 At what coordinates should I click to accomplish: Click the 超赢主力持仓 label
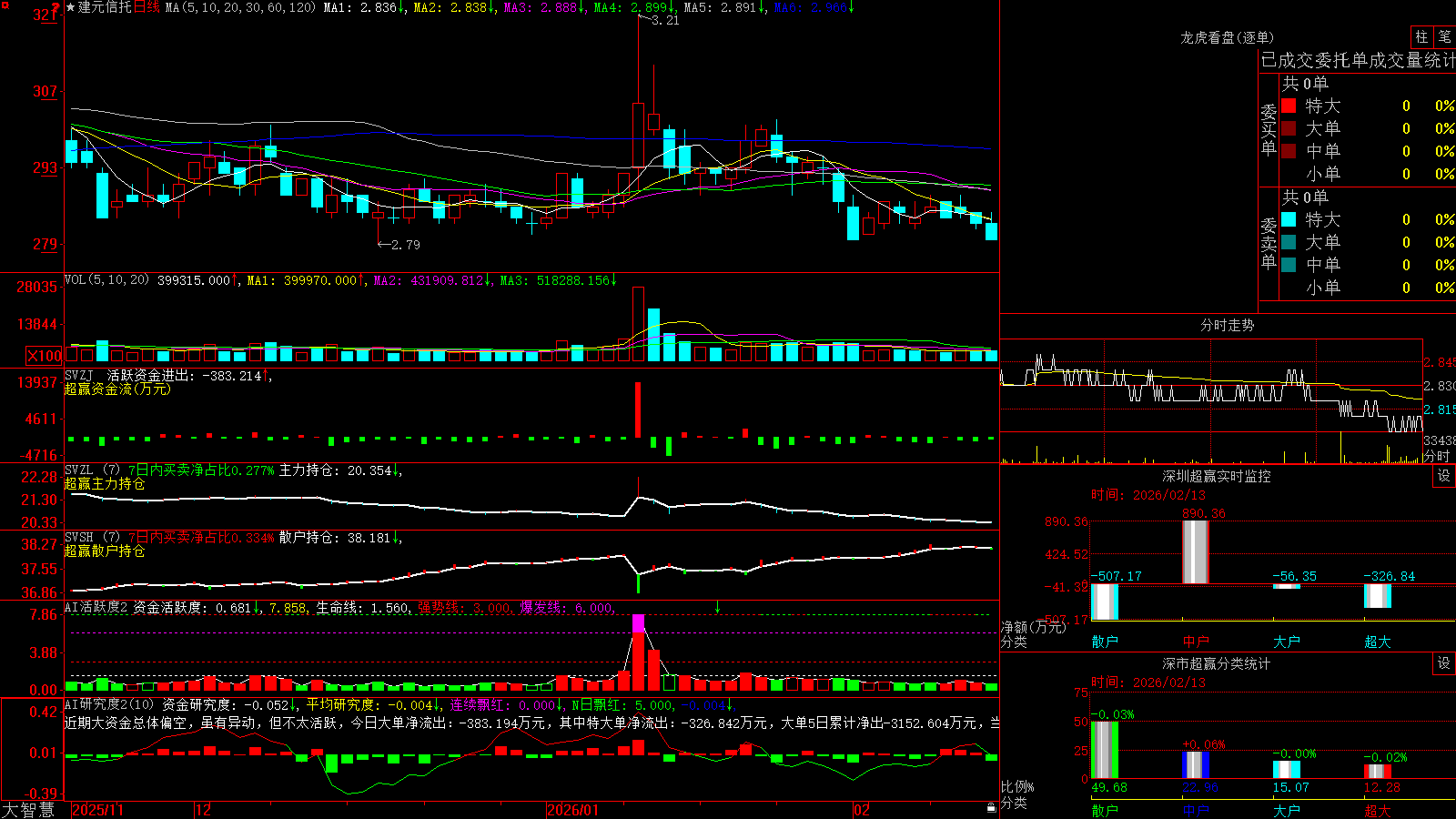point(105,483)
